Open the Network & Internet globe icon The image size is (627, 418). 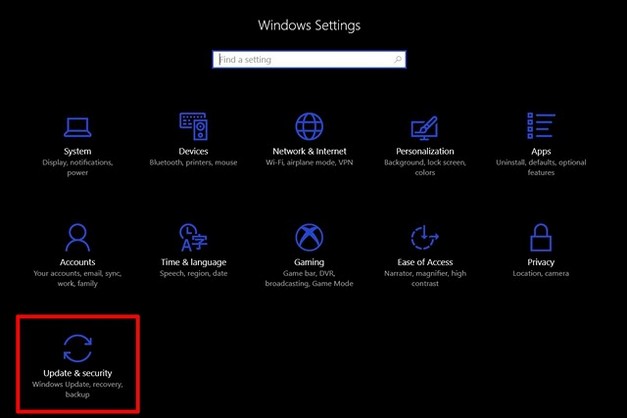pyautogui.click(x=309, y=126)
